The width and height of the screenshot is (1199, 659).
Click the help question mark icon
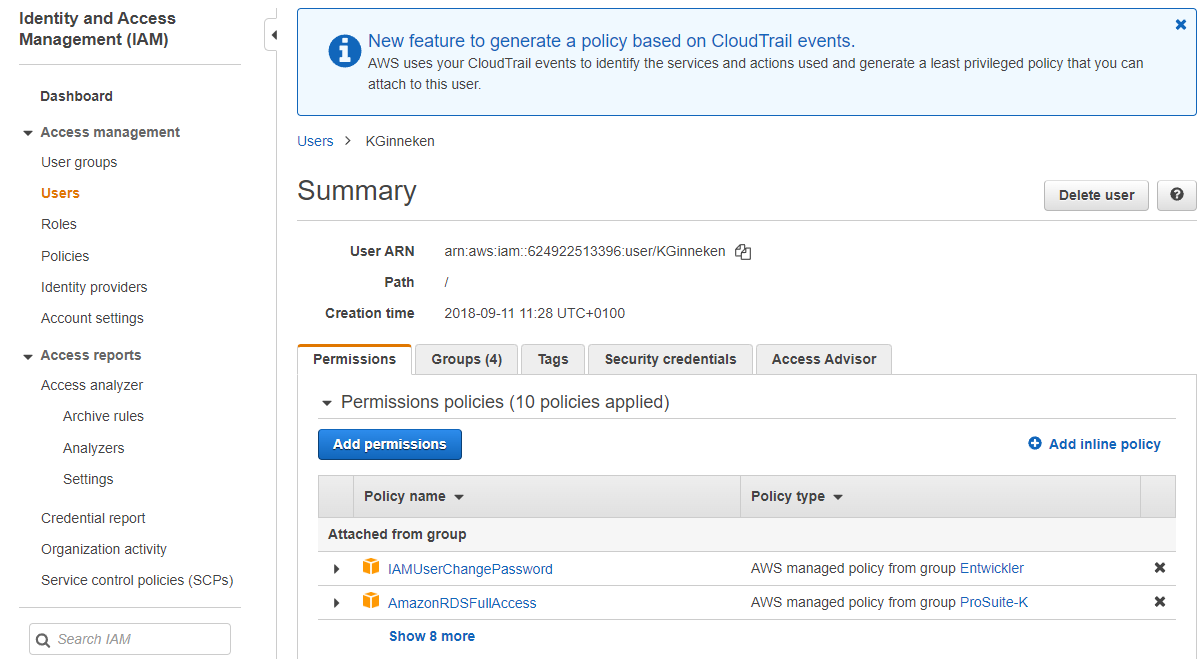(1176, 195)
